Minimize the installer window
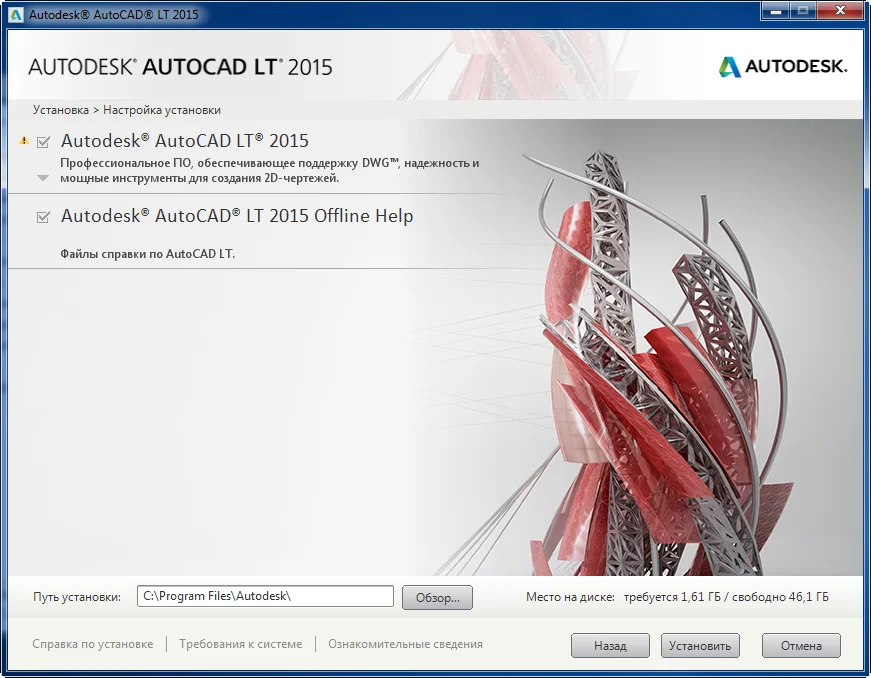Screen dimensions: 871x678 (x=777, y=11)
